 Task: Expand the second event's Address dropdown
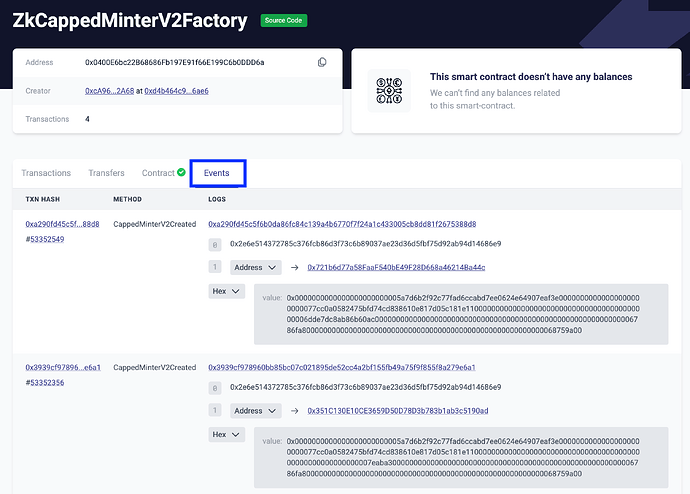pyautogui.click(x=253, y=410)
